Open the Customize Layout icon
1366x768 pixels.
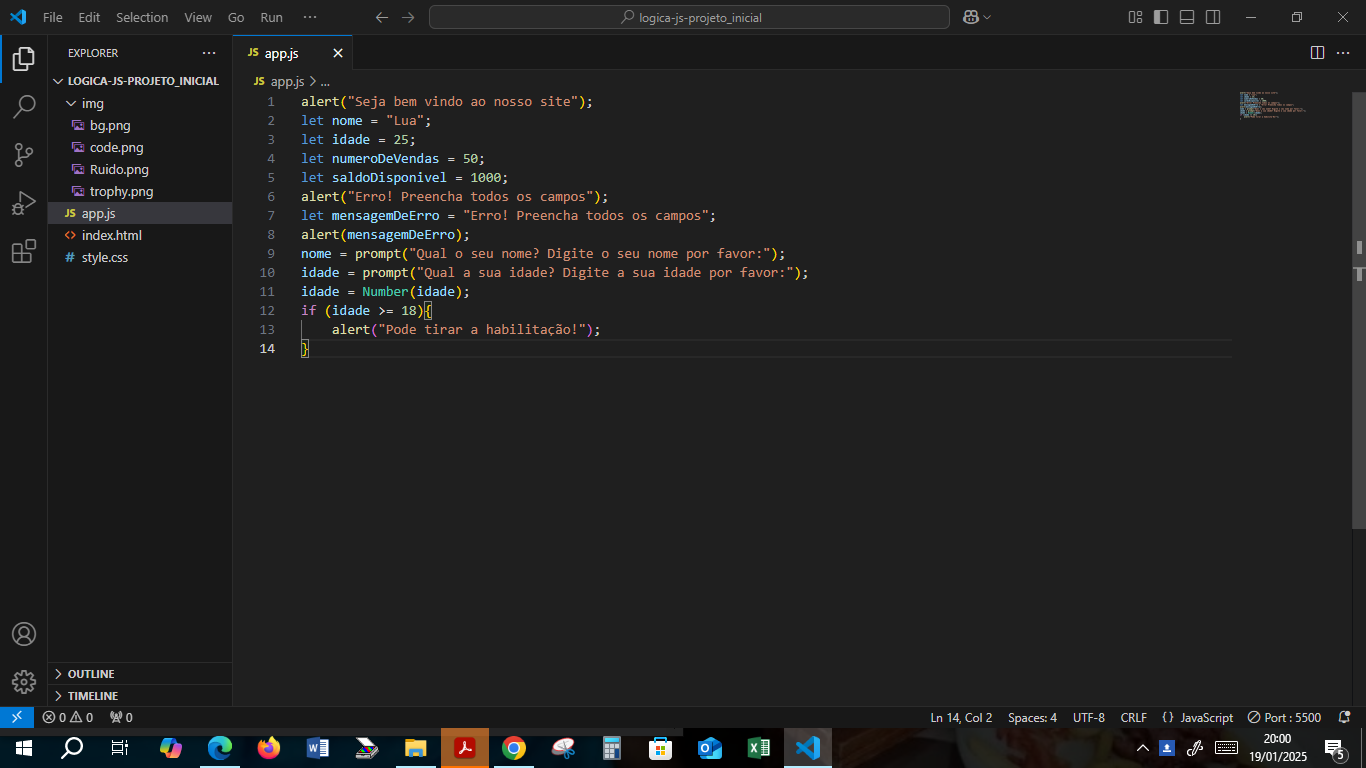click(1135, 17)
